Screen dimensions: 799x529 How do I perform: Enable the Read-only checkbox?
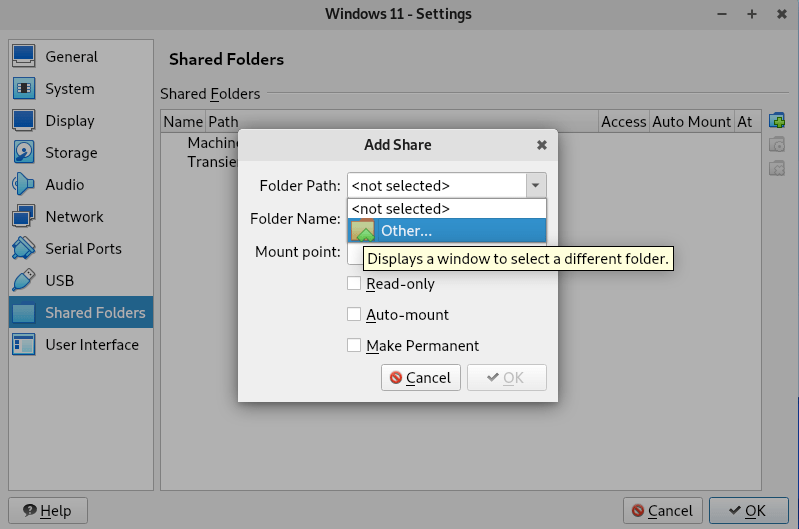point(354,283)
